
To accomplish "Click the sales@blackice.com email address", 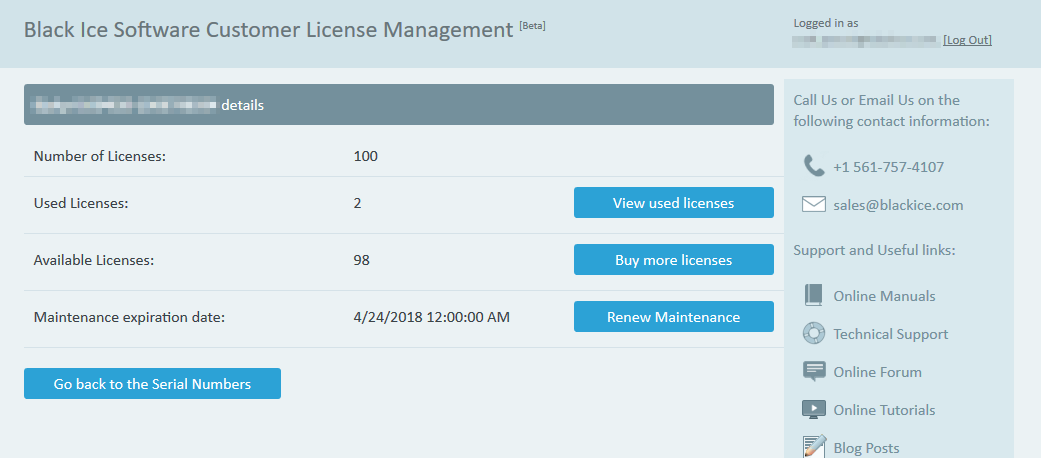I will [898, 205].
